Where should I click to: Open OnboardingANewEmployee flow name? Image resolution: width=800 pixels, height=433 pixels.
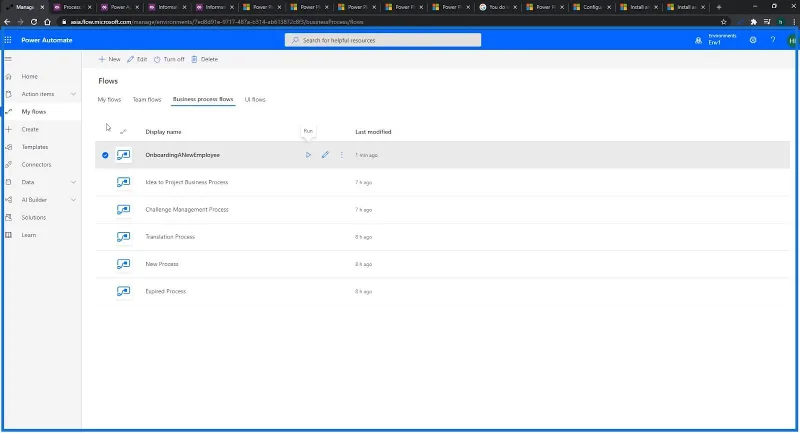(x=183, y=155)
